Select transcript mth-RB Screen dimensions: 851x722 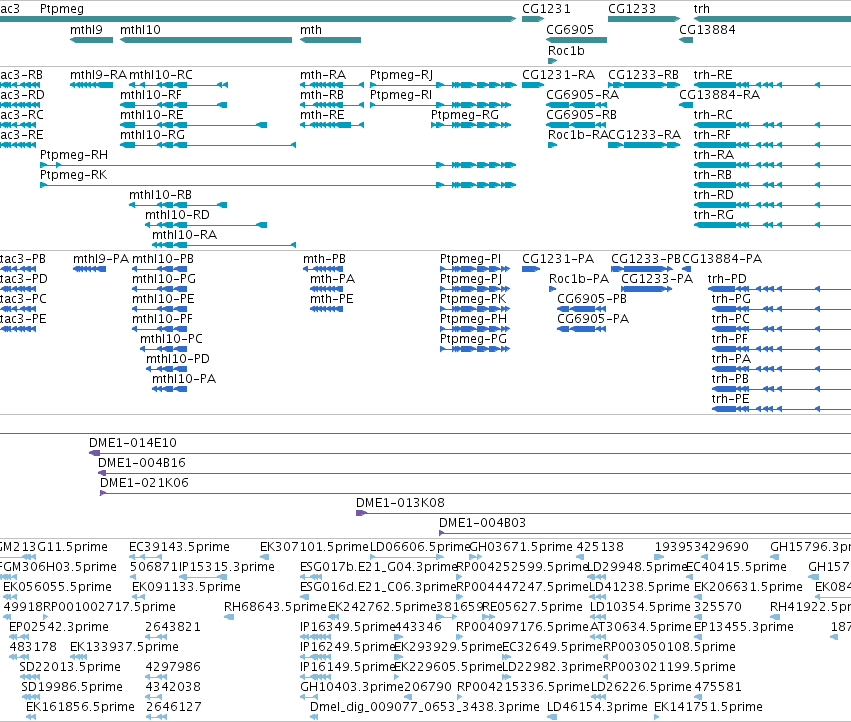tap(332, 105)
